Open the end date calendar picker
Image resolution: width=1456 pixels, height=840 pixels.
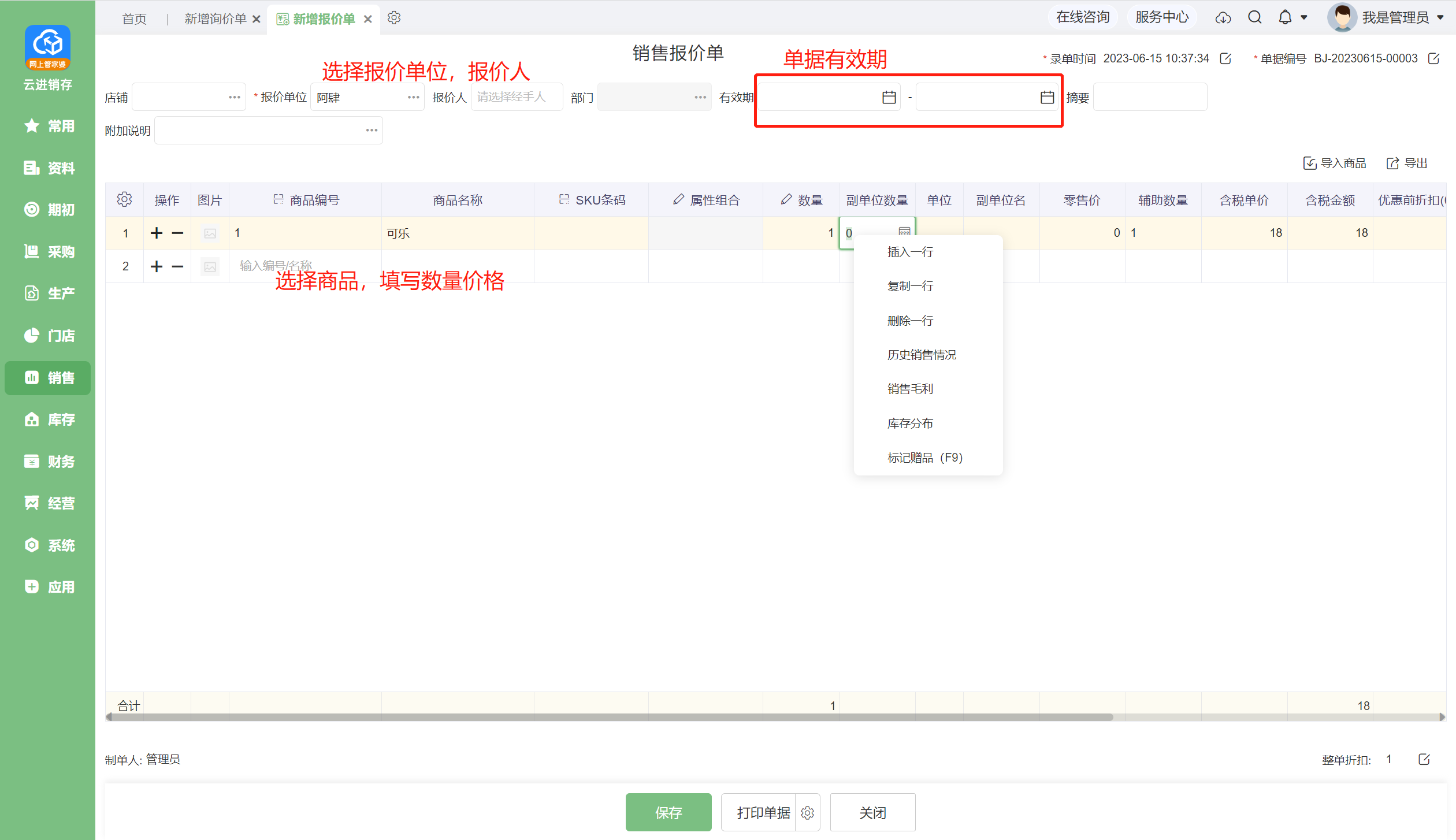[1046, 97]
